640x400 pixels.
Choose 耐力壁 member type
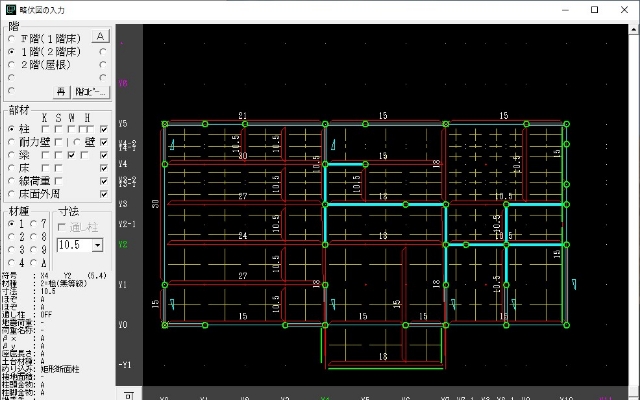point(11,142)
